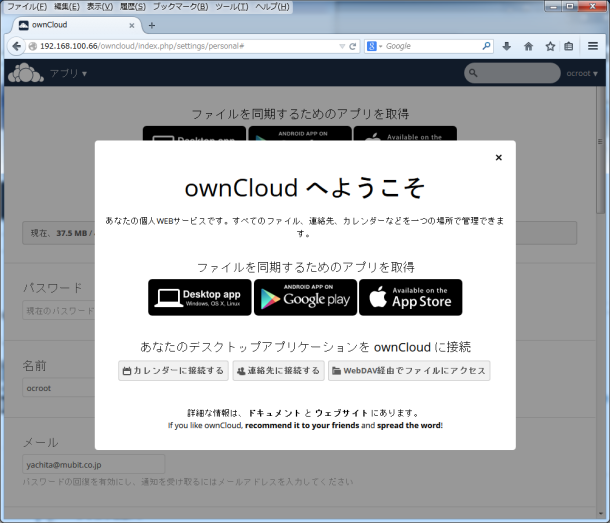The image size is (610, 523).
Task: Focus the ownCloud search field
Action: [512, 73]
